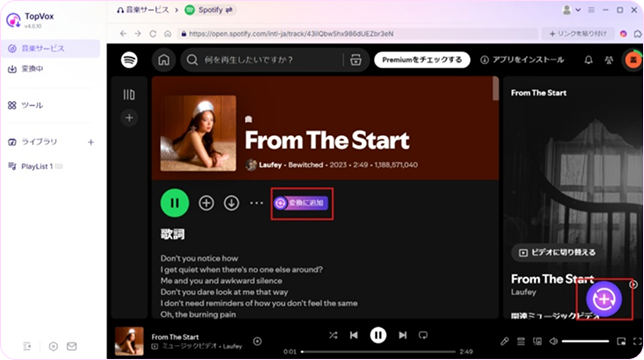Switch service via the Spotify tab

click(209, 10)
